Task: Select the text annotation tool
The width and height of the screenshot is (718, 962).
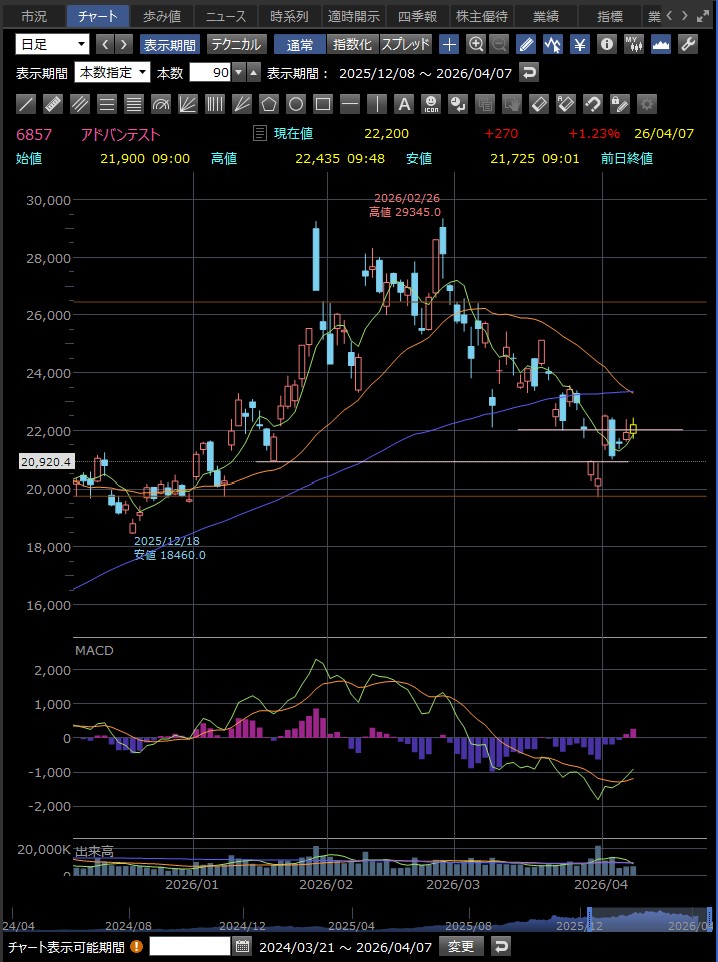Action: click(x=404, y=104)
